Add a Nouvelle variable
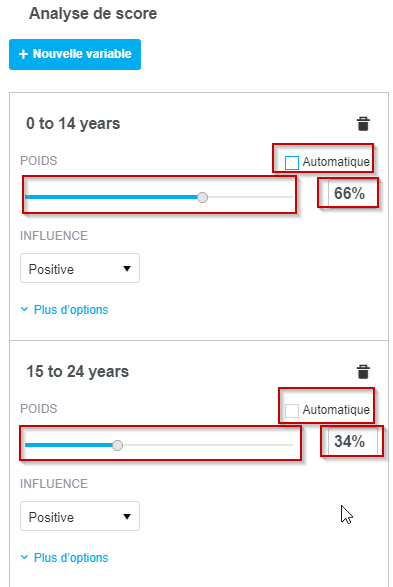The height and width of the screenshot is (587, 393). (x=75, y=54)
